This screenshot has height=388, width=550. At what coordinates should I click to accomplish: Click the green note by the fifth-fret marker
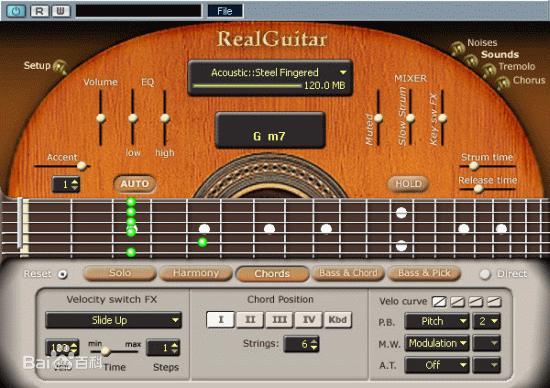tap(202, 242)
